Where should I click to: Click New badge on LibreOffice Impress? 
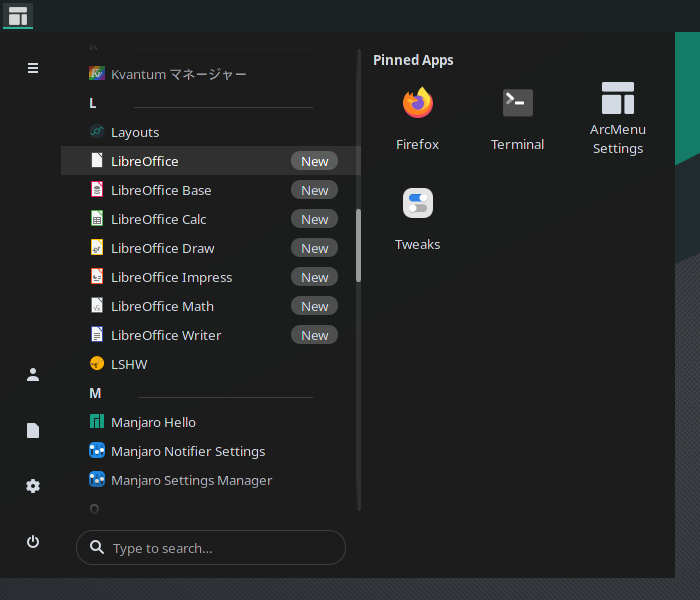[x=314, y=277]
